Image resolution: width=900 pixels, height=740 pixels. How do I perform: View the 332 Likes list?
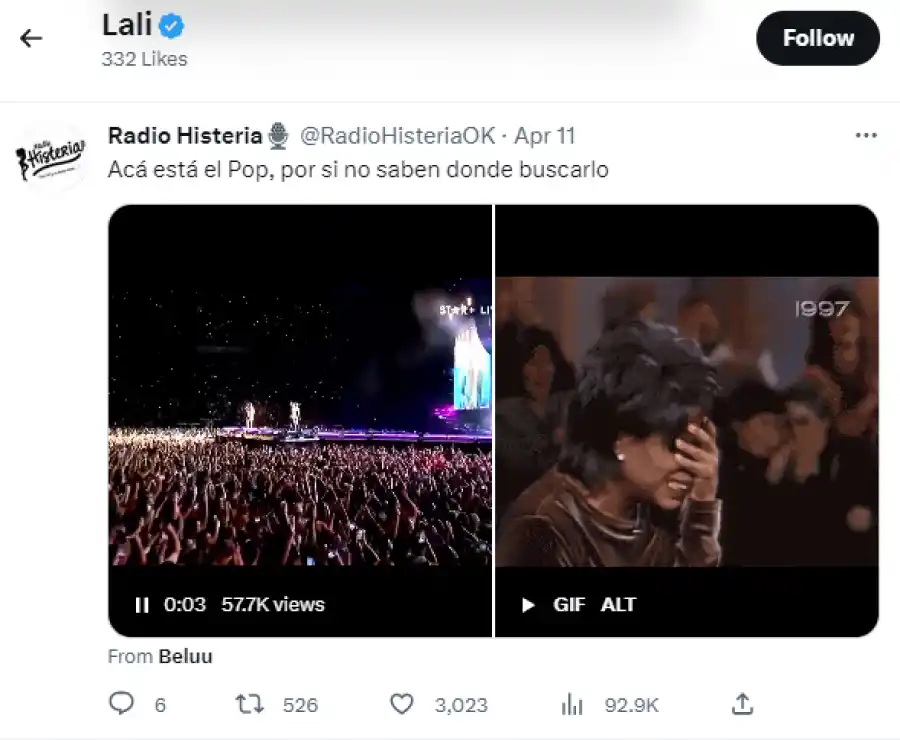coord(144,59)
